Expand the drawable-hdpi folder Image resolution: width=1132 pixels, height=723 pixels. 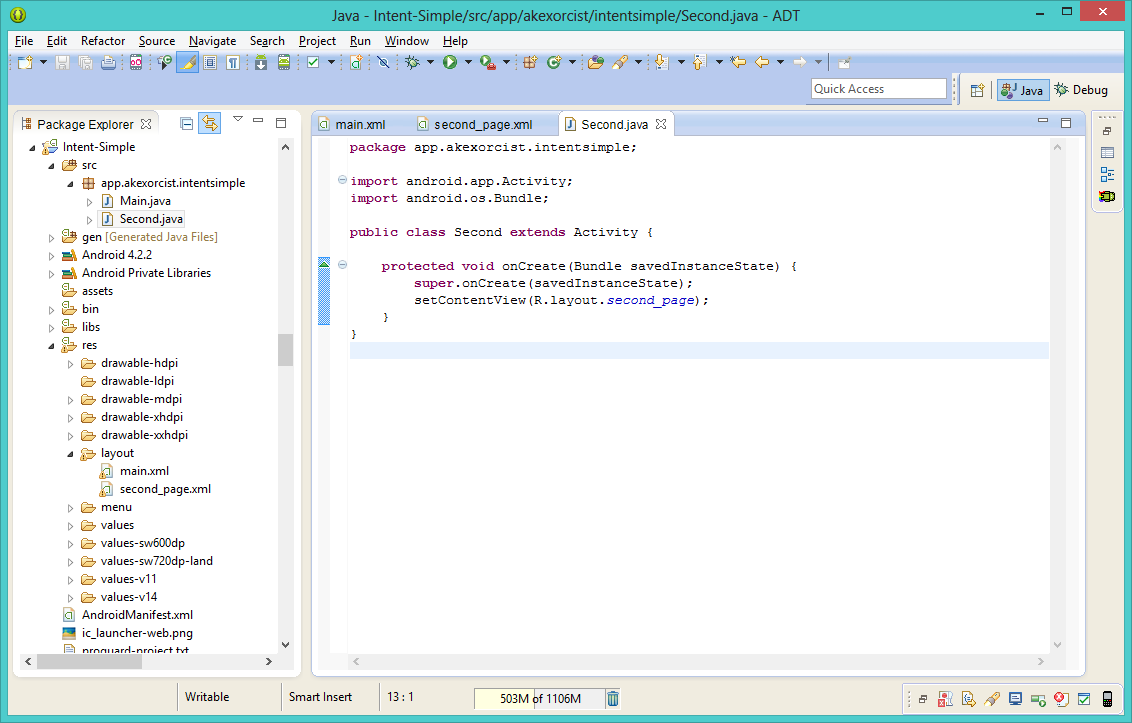[x=70, y=364]
